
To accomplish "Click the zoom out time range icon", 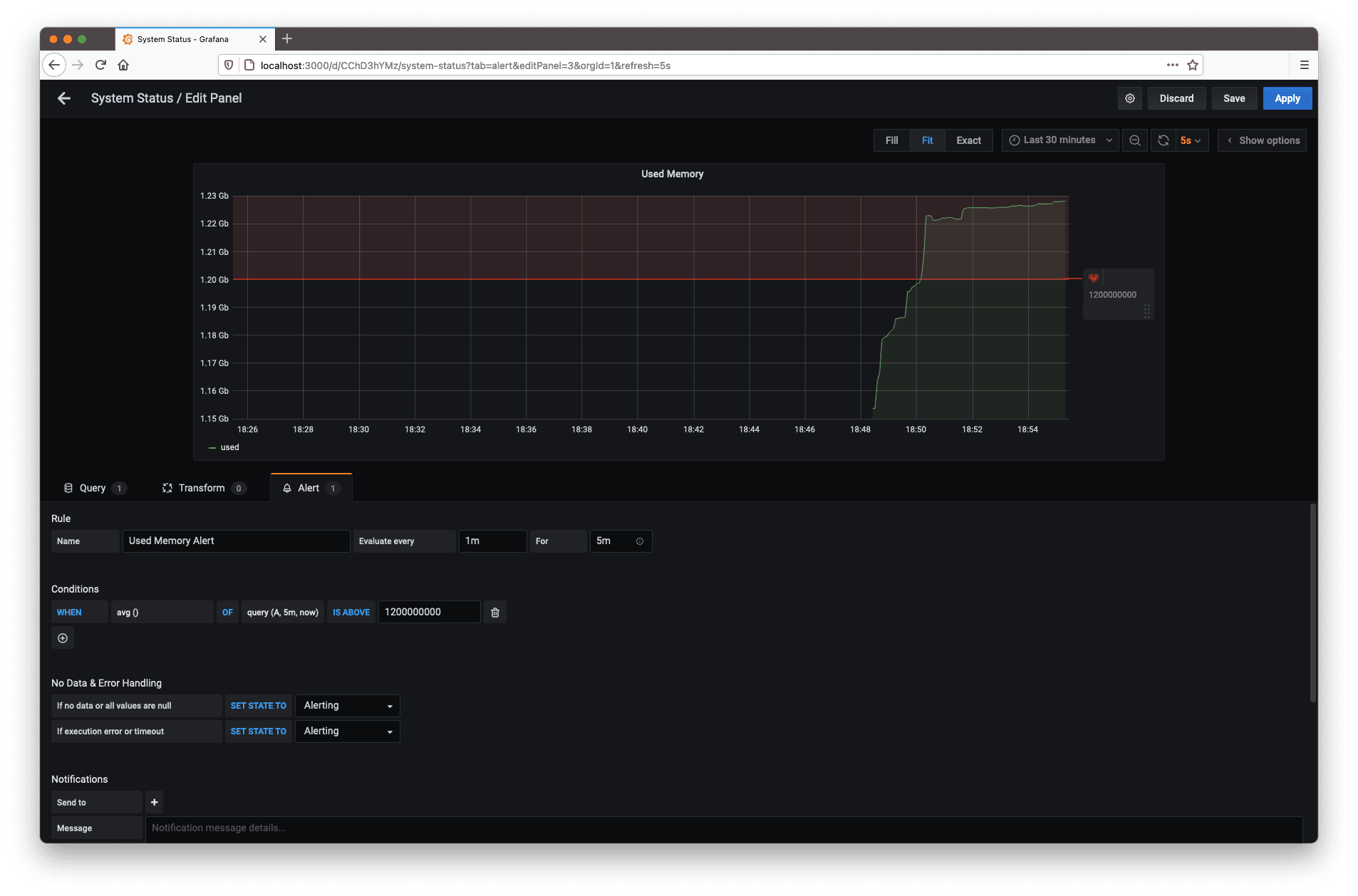I will 1134,140.
